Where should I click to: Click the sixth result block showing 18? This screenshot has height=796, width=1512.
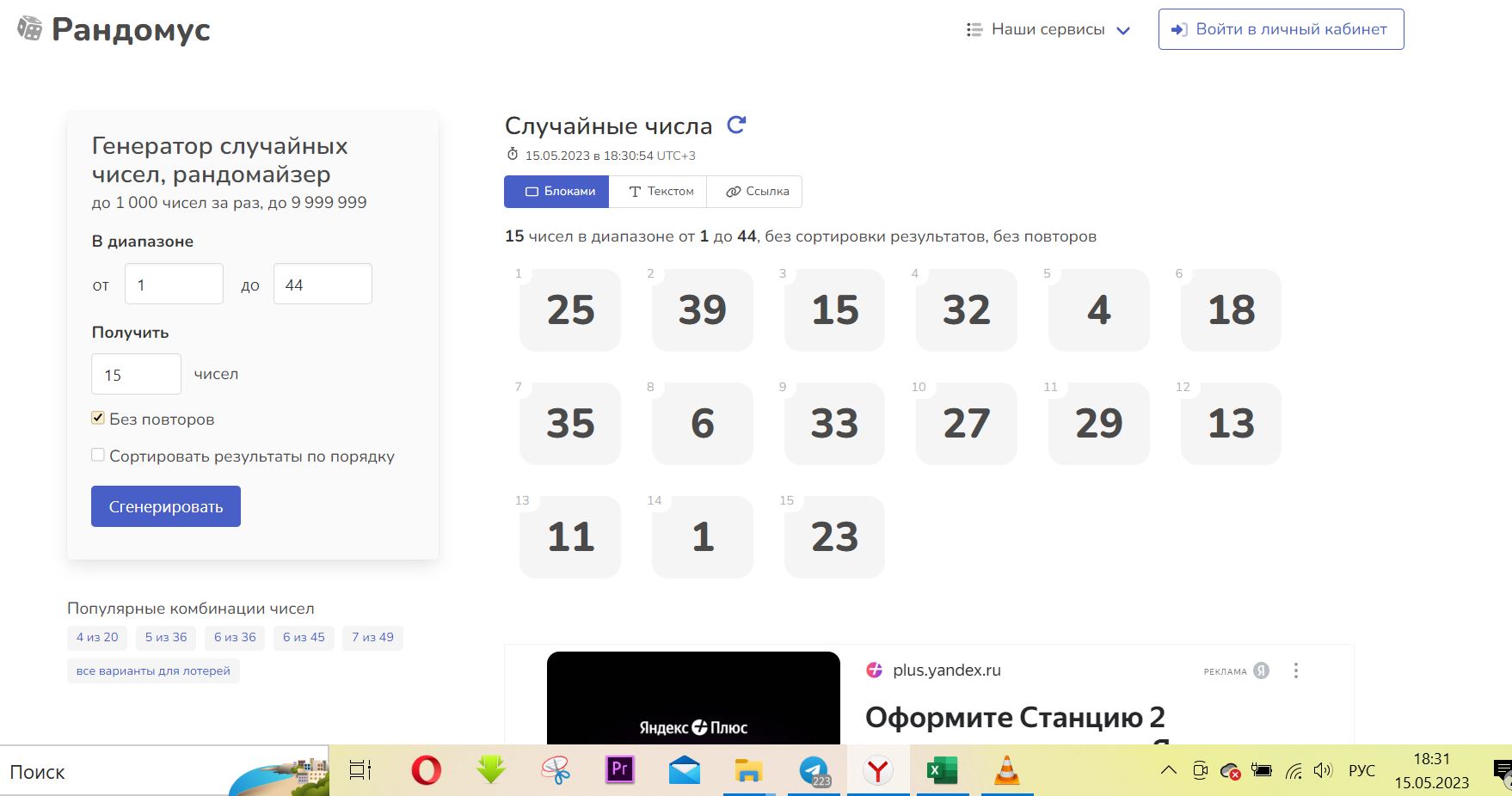click(1231, 310)
